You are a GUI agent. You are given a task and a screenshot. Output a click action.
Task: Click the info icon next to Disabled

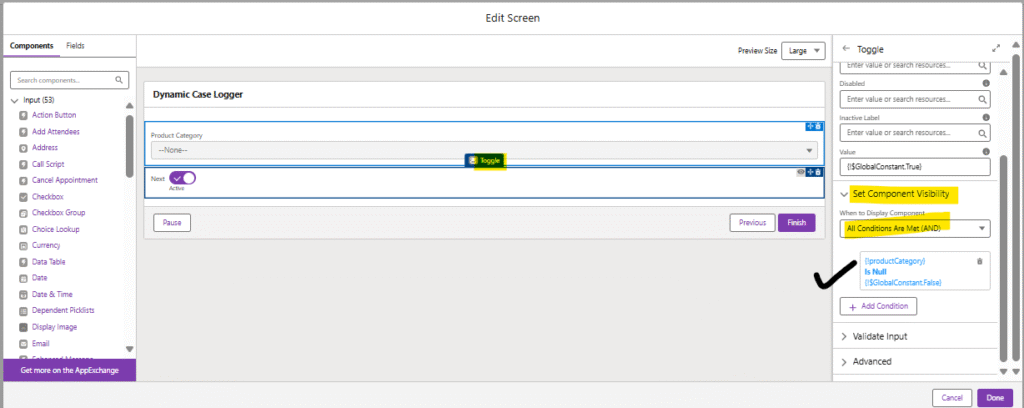point(985,84)
